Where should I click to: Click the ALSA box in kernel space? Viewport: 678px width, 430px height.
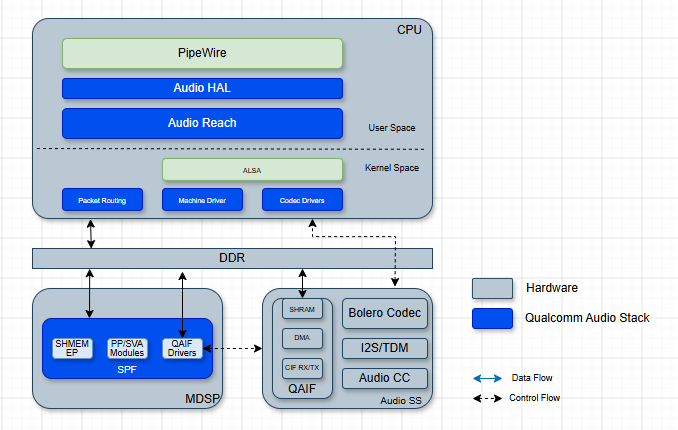[x=253, y=170]
